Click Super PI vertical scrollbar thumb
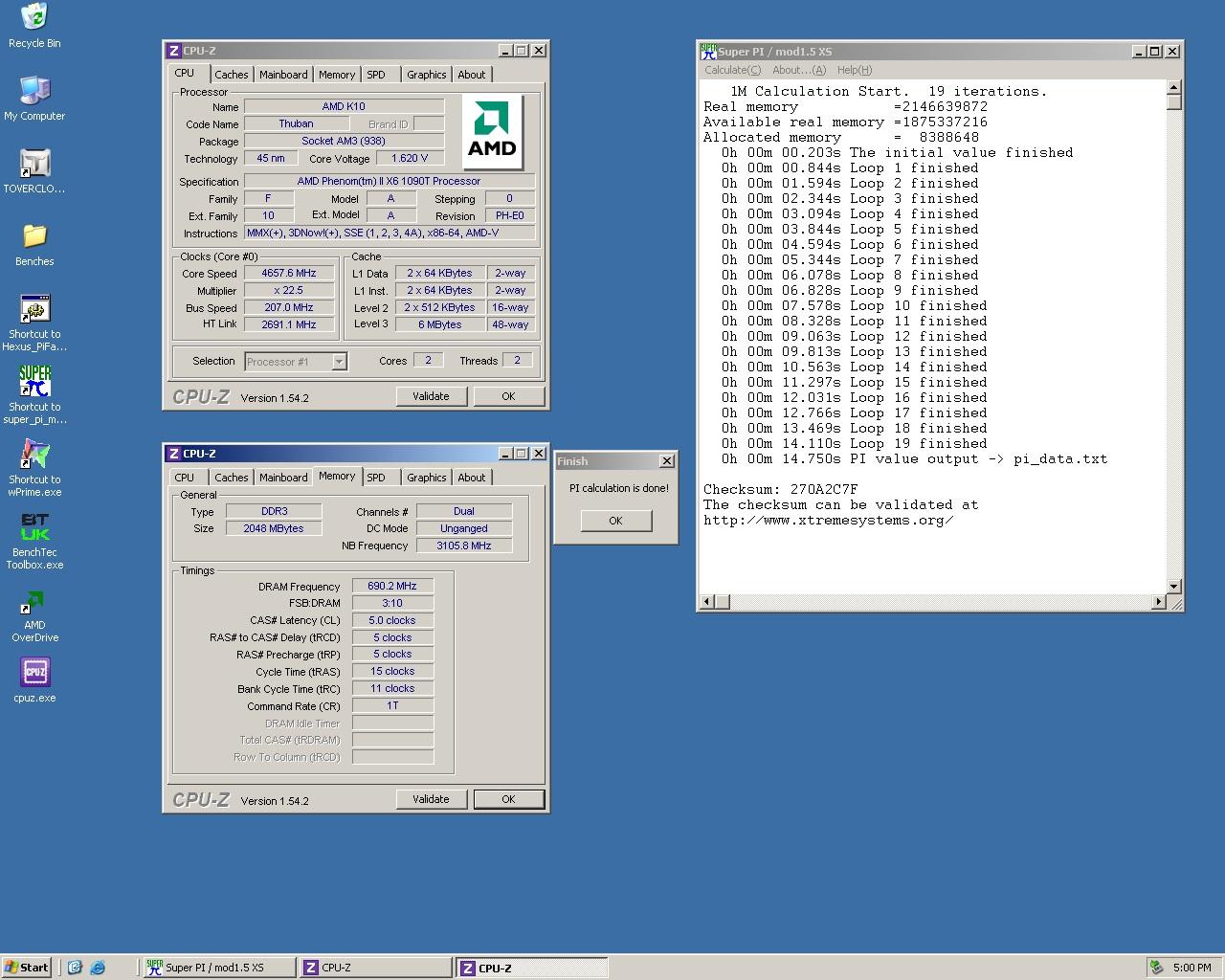1225x980 pixels. click(1173, 102)
